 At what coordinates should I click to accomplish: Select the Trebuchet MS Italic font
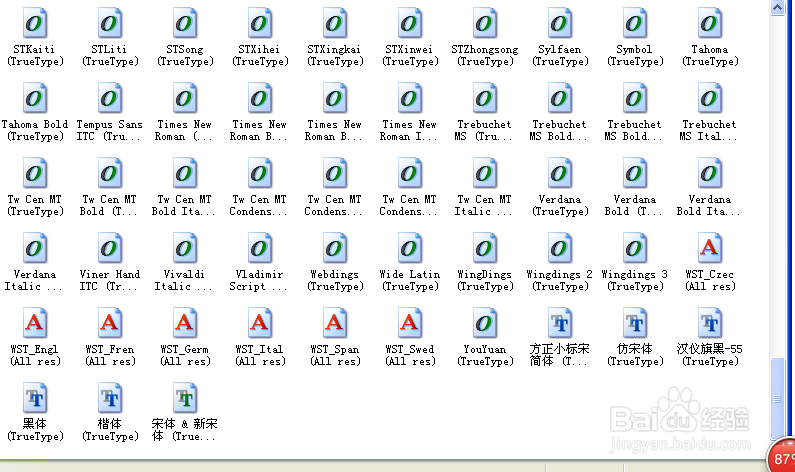tap(710, 98)
